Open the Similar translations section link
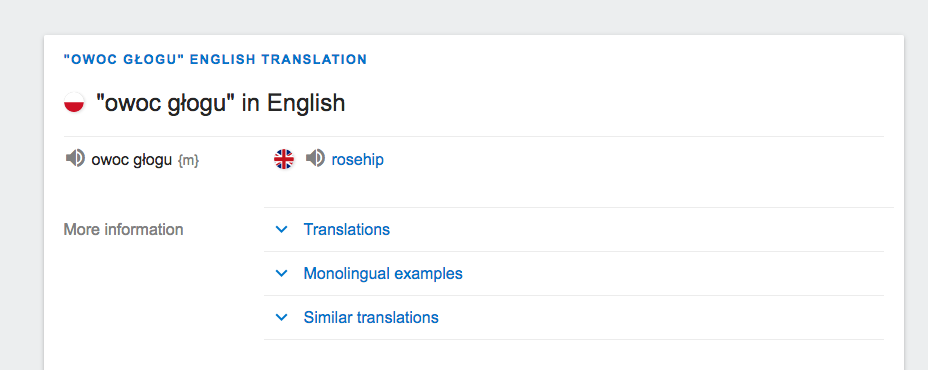928x370 pixels. point(371,318)
